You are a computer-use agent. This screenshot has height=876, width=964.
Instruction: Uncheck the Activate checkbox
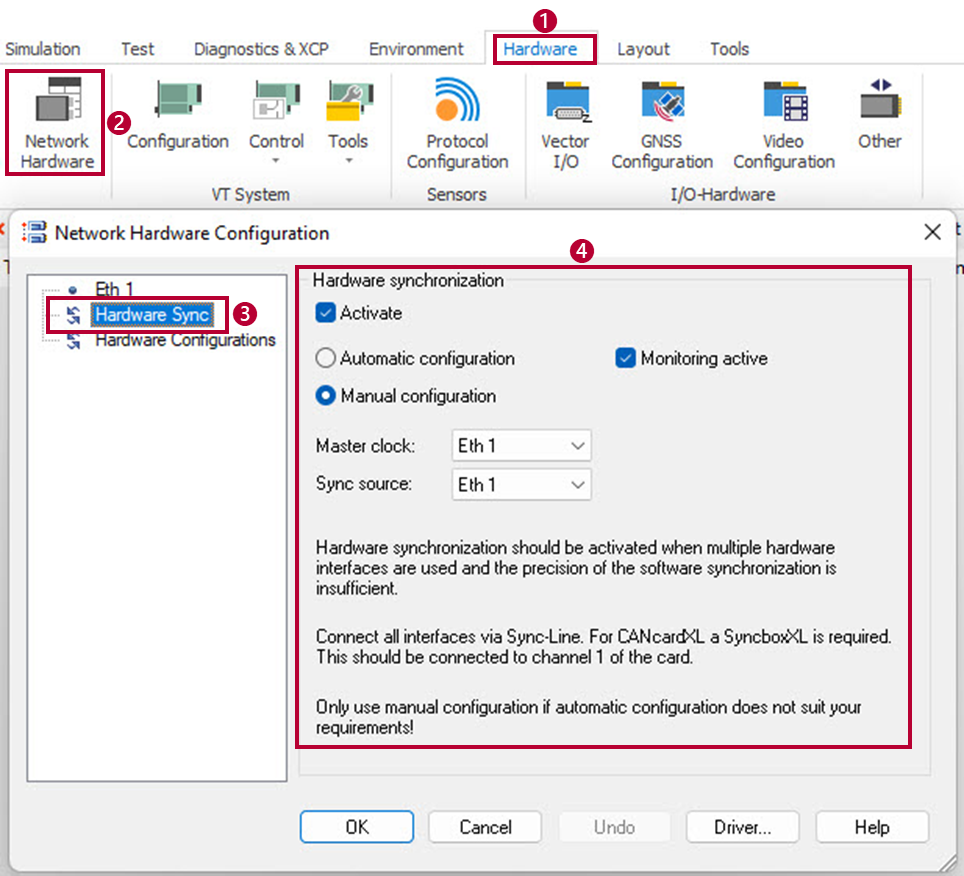[326, 313]
